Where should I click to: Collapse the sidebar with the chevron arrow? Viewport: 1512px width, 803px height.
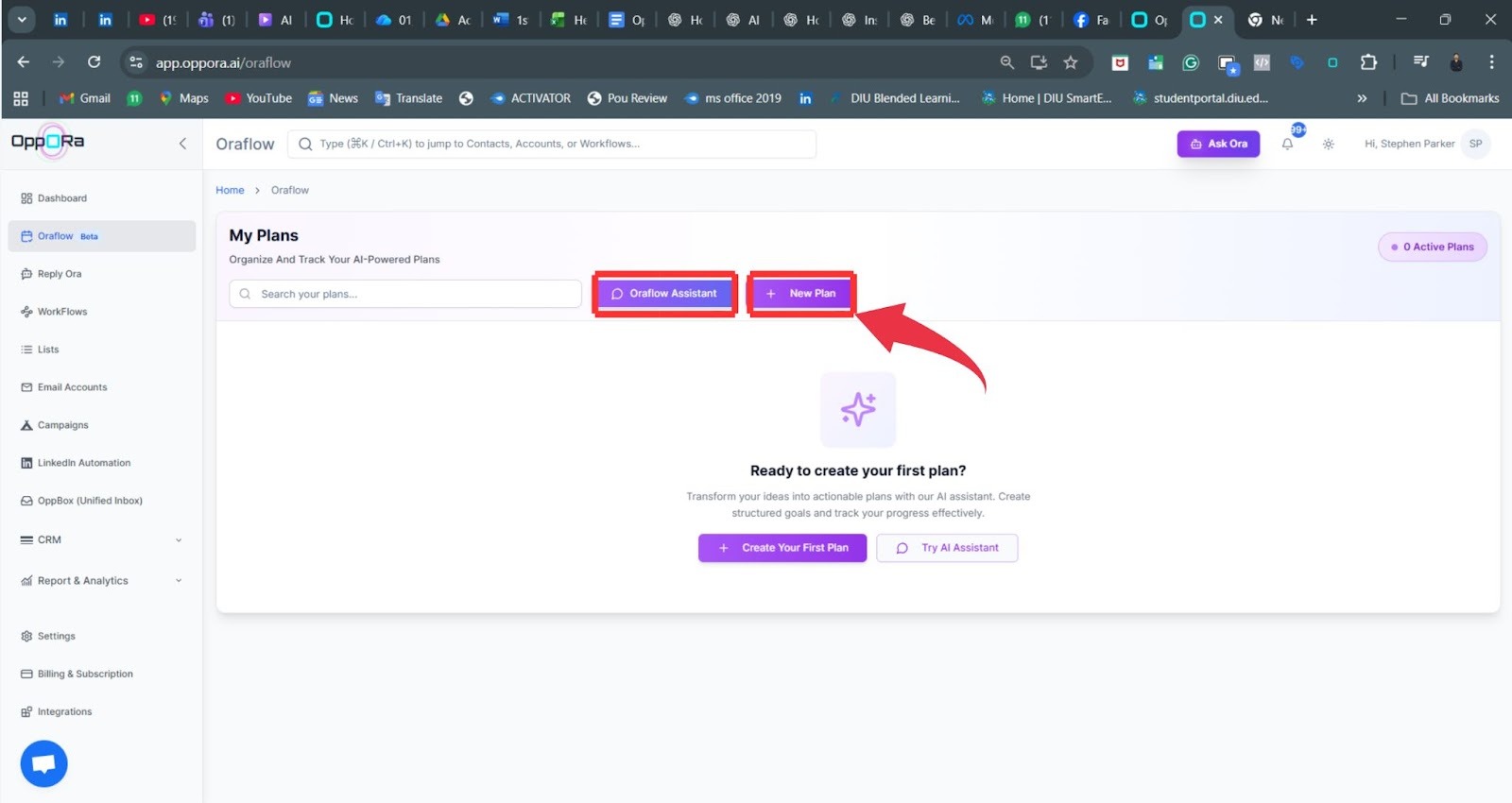(182, 144)
